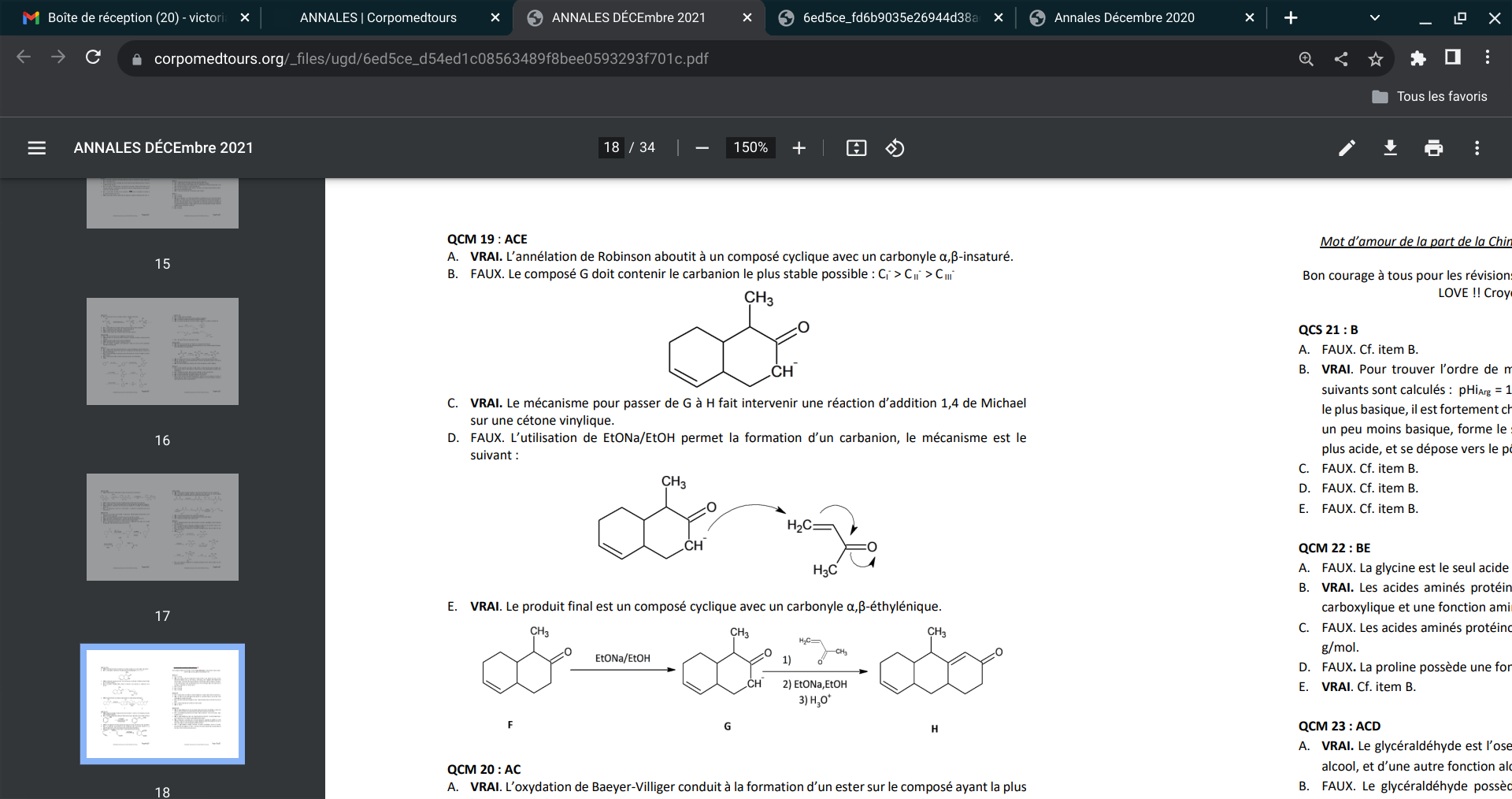Click the address bar URL
The image size is (1512, 799).
tap(431, 58)
